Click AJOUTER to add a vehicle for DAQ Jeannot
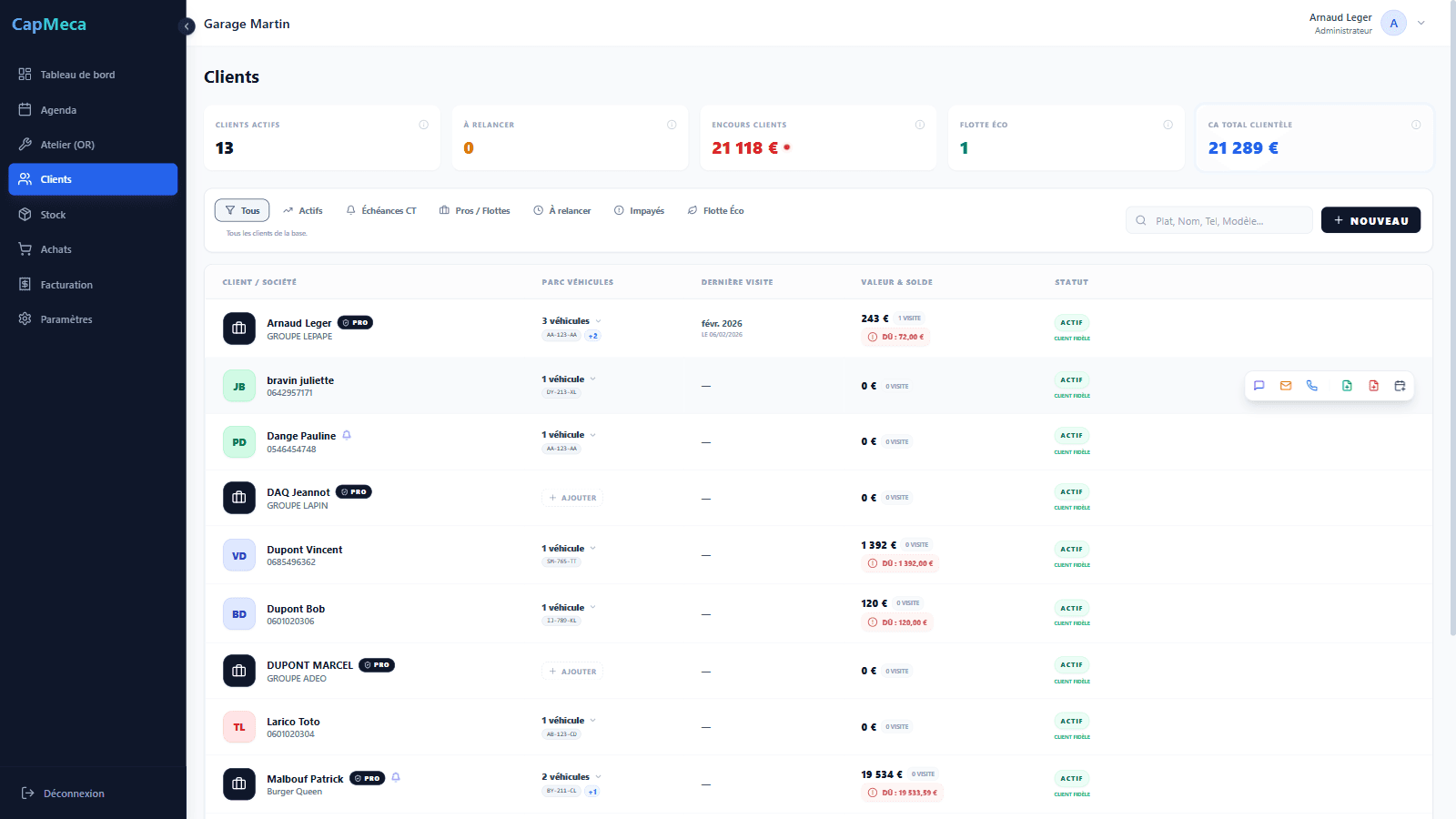Screen dimensions: 1456x819 (572, 497)
